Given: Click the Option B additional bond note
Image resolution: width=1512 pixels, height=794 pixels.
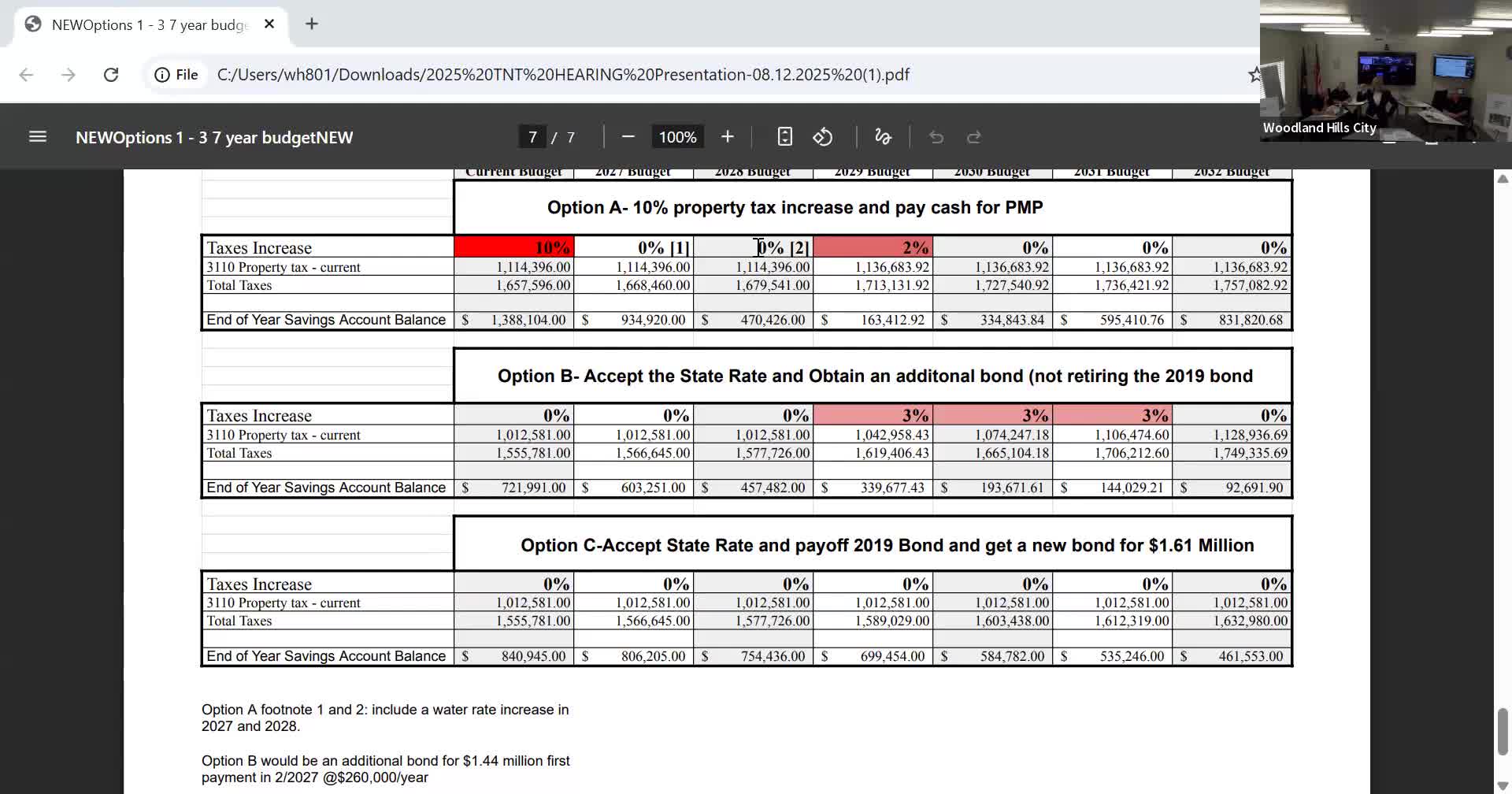Looking at the screenshot, I should click(386, 769).
